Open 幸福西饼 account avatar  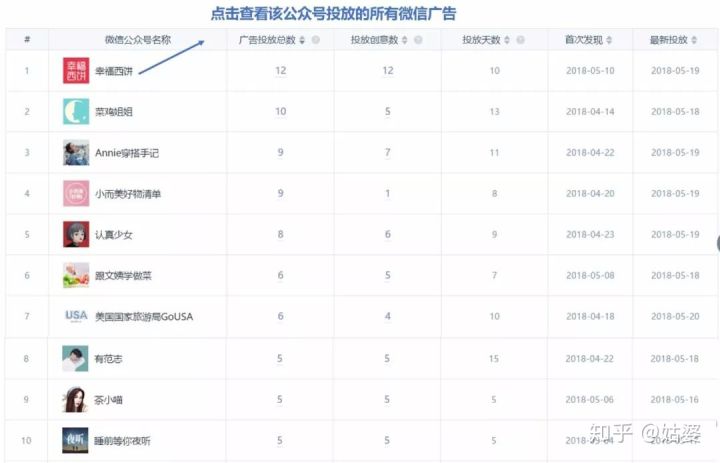coord(76,71)
